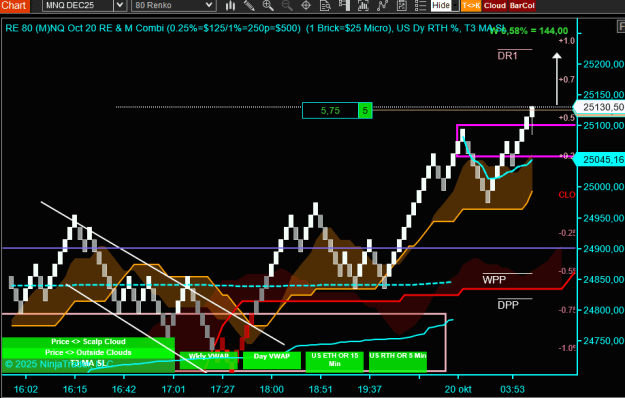The width and height of the screenshot is (625, 398).
Task: Toggle the T3 MA SL button
Action: click(x=88, y=364)
